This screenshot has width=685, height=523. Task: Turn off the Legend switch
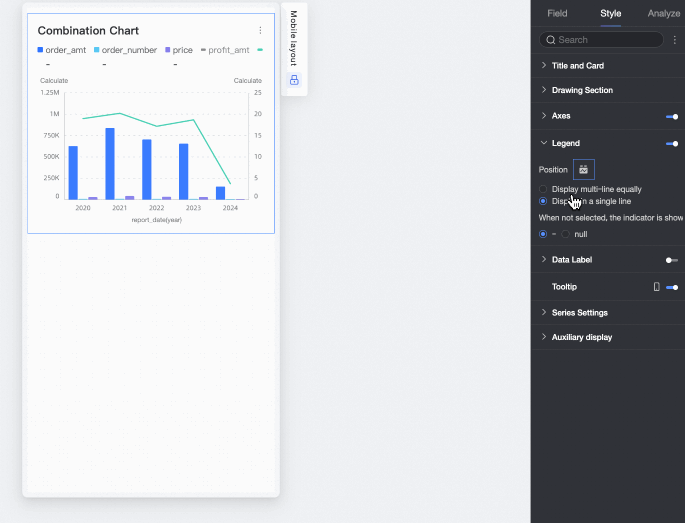coord(672,144)
